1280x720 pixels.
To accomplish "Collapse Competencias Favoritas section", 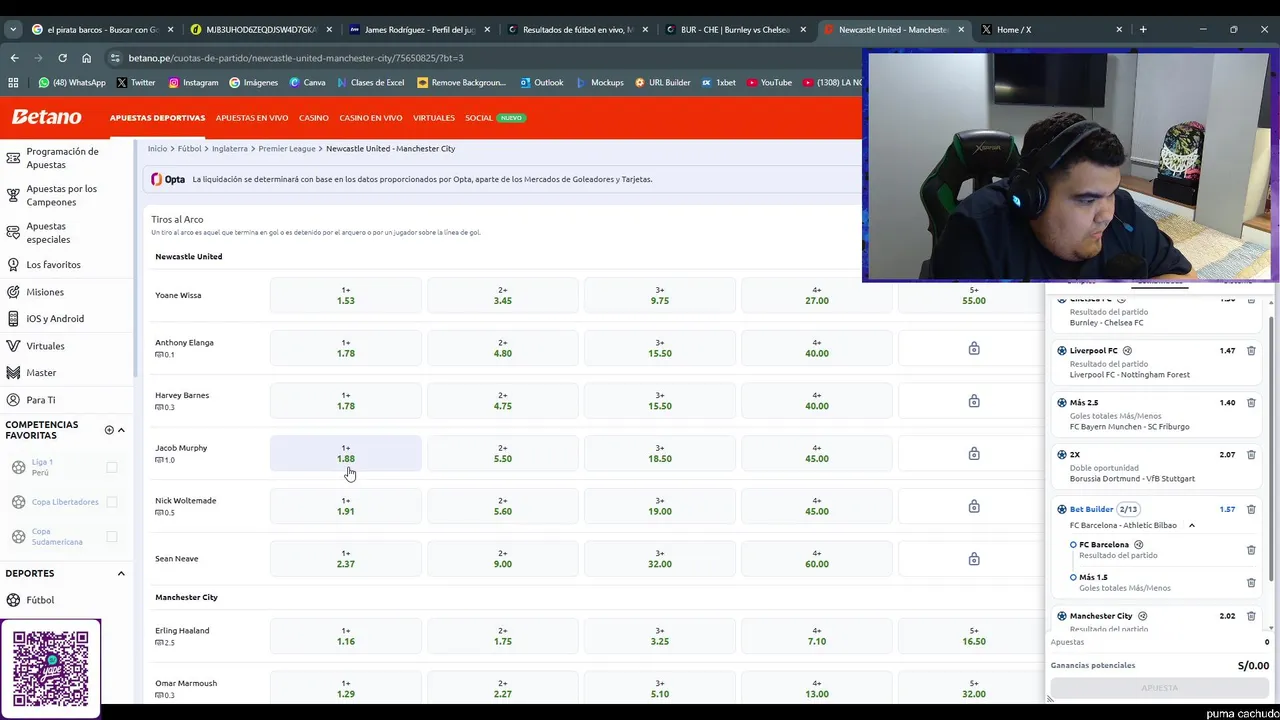I will click(x=121, y=430).
